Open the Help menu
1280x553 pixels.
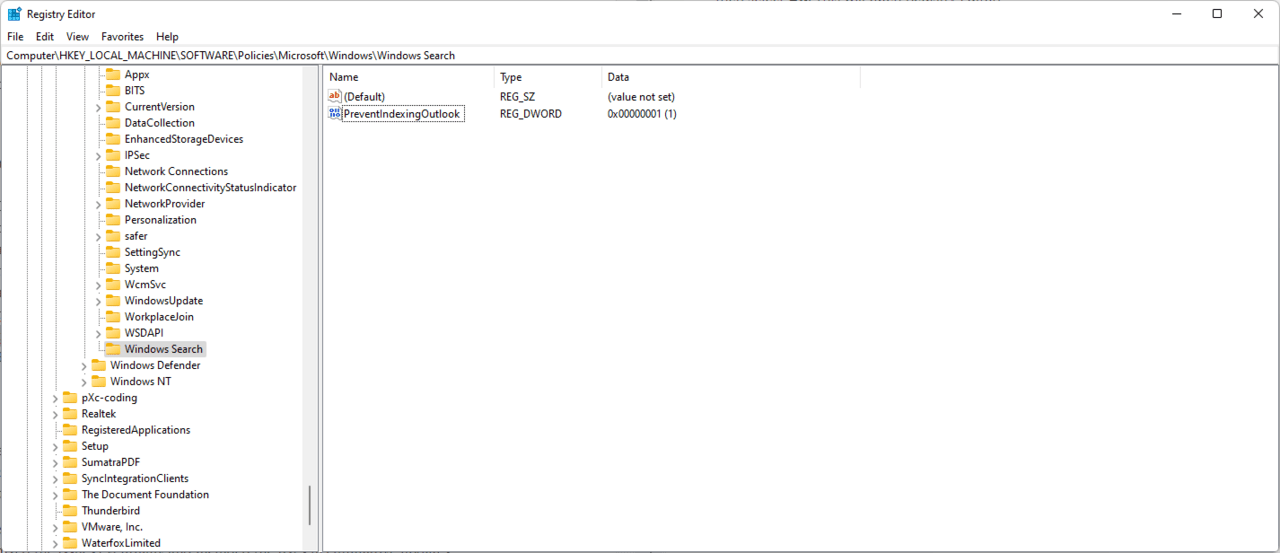coord(167,37)
